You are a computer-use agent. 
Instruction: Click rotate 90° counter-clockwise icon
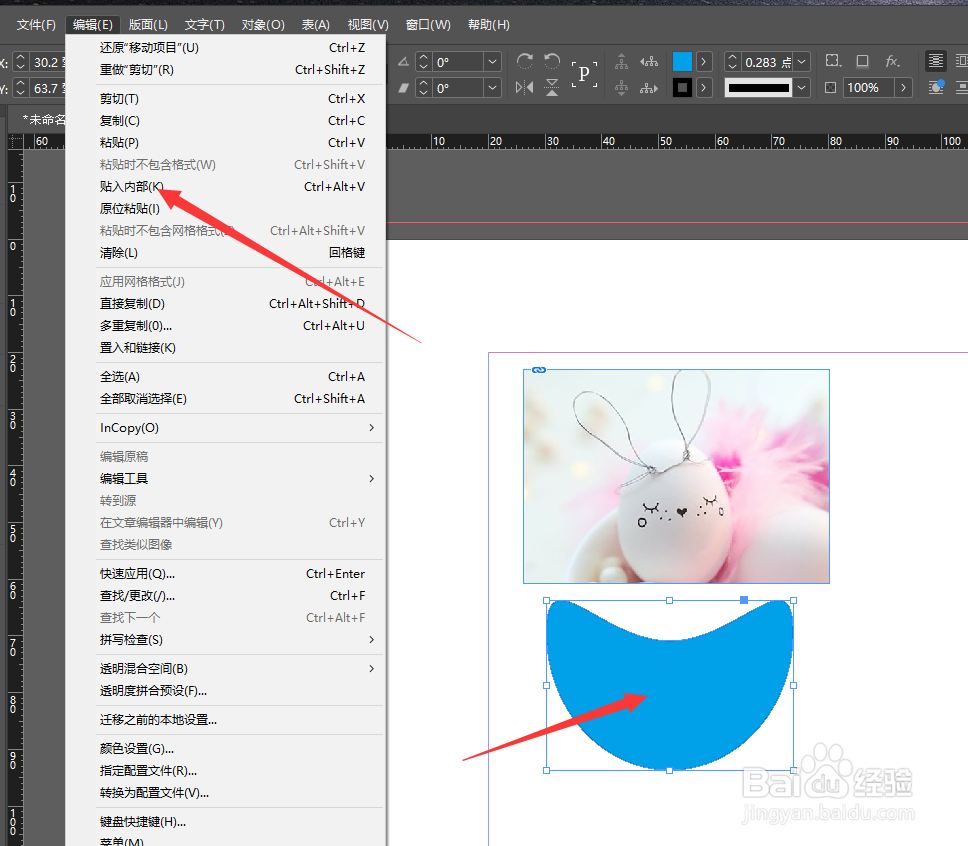click(552, 61)
